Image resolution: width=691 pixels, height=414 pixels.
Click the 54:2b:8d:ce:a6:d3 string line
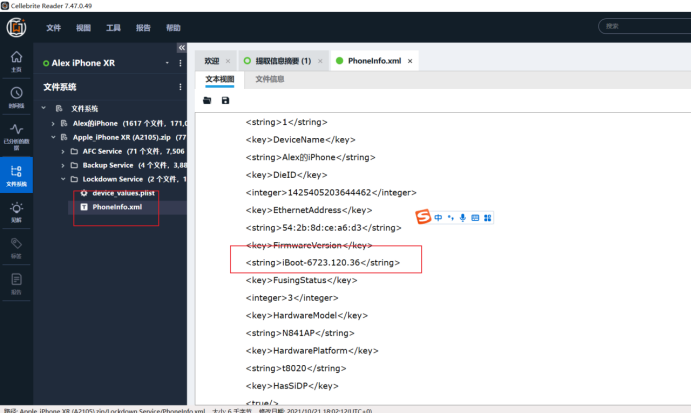(x=323, y=228)
